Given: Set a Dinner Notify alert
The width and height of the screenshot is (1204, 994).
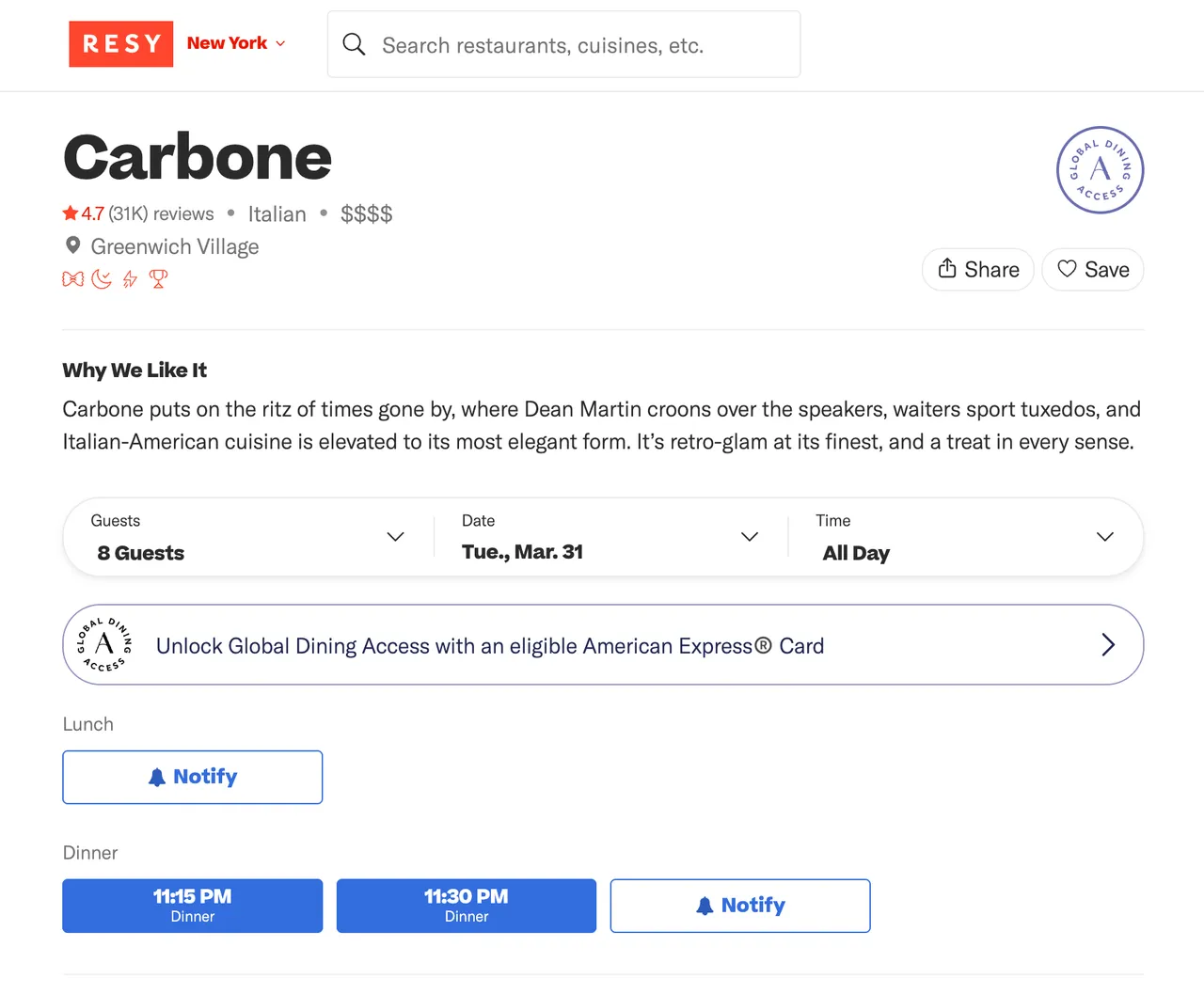Looking at the screenshot, I should 740,906.
